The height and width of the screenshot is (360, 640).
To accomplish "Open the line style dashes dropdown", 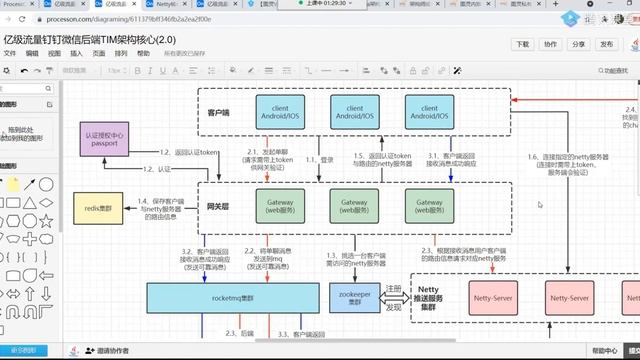I will coord(287,71).
